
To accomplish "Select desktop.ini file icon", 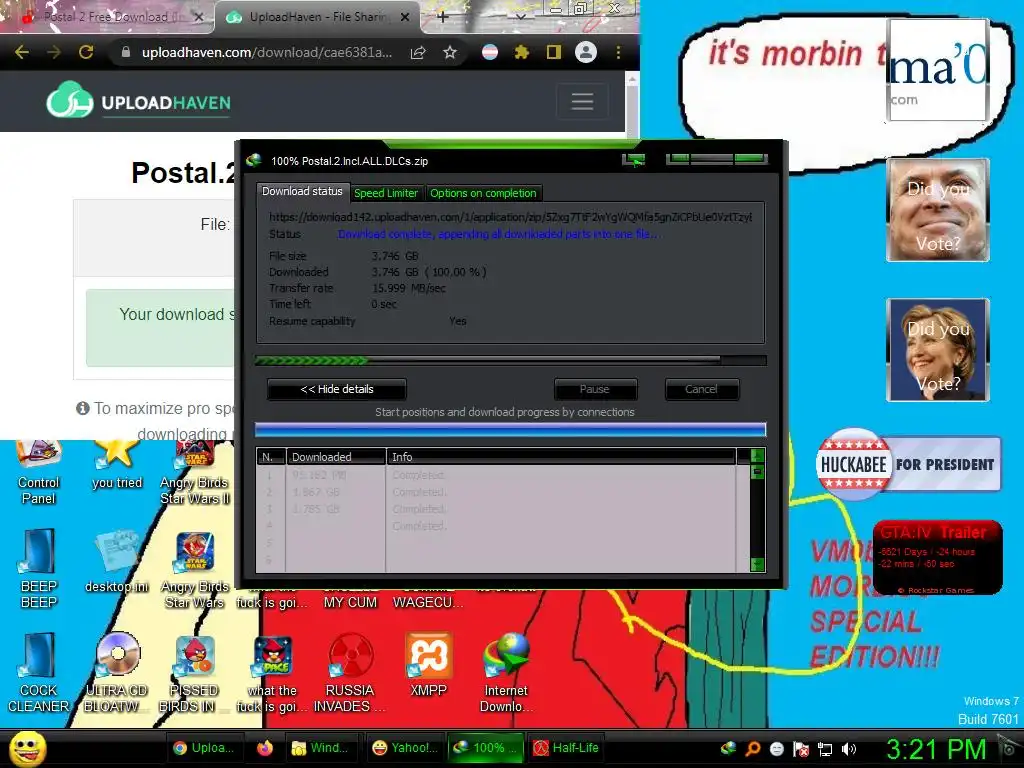I will [117, 561].
